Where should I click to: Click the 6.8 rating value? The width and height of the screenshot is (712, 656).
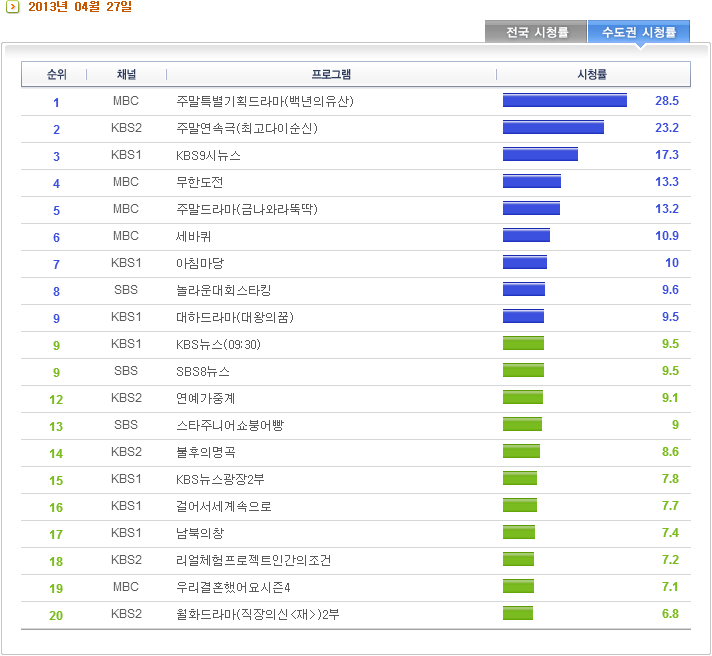coord(670,614)
